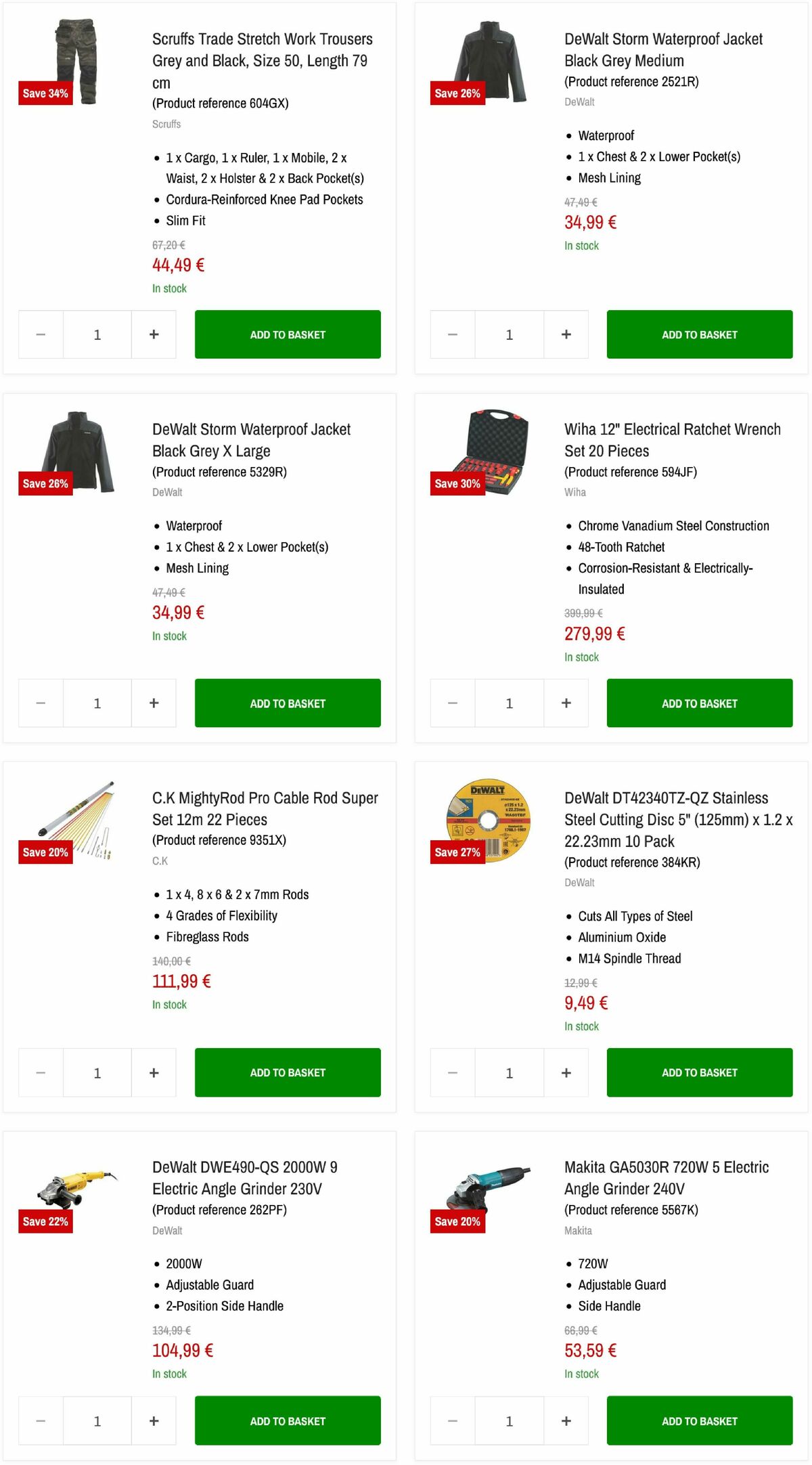Add Wiha Ratchet Wrench Set to basket

coord(699,703)
